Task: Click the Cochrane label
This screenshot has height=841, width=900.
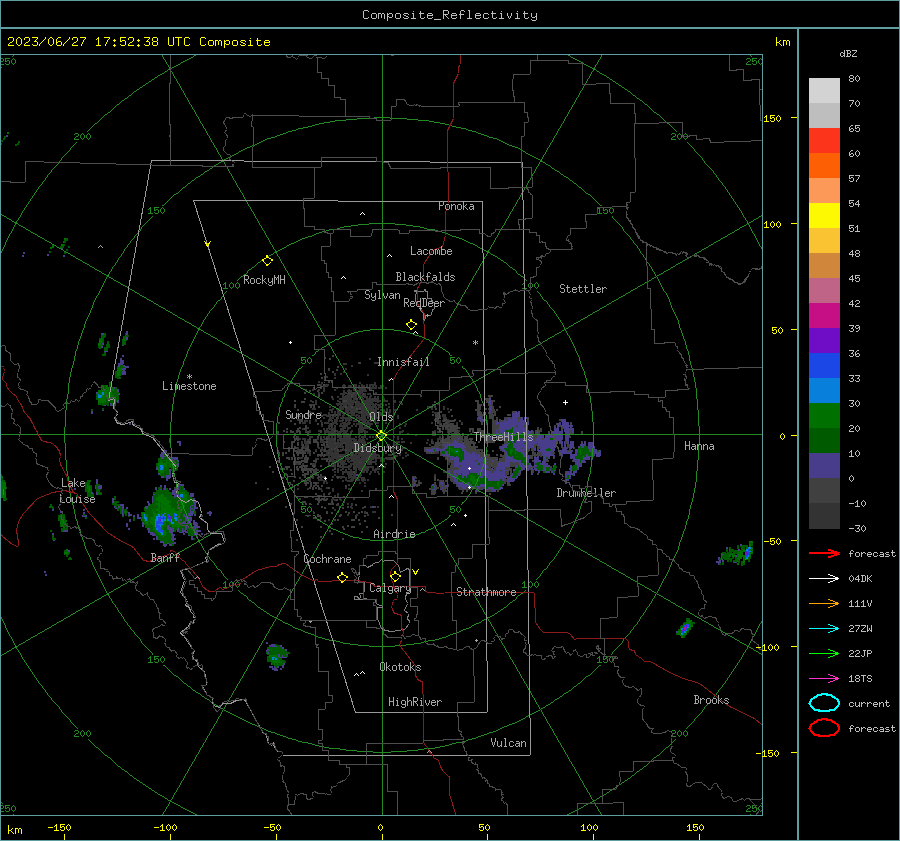Action: 327,559
